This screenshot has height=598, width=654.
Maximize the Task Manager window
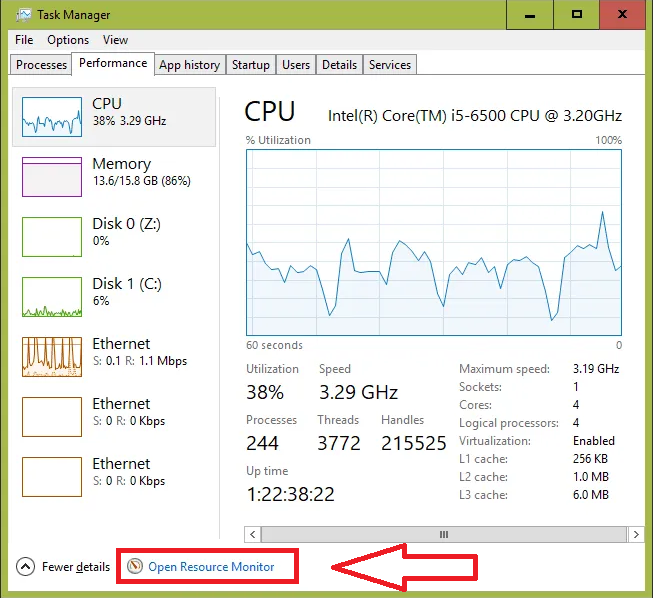576,15
